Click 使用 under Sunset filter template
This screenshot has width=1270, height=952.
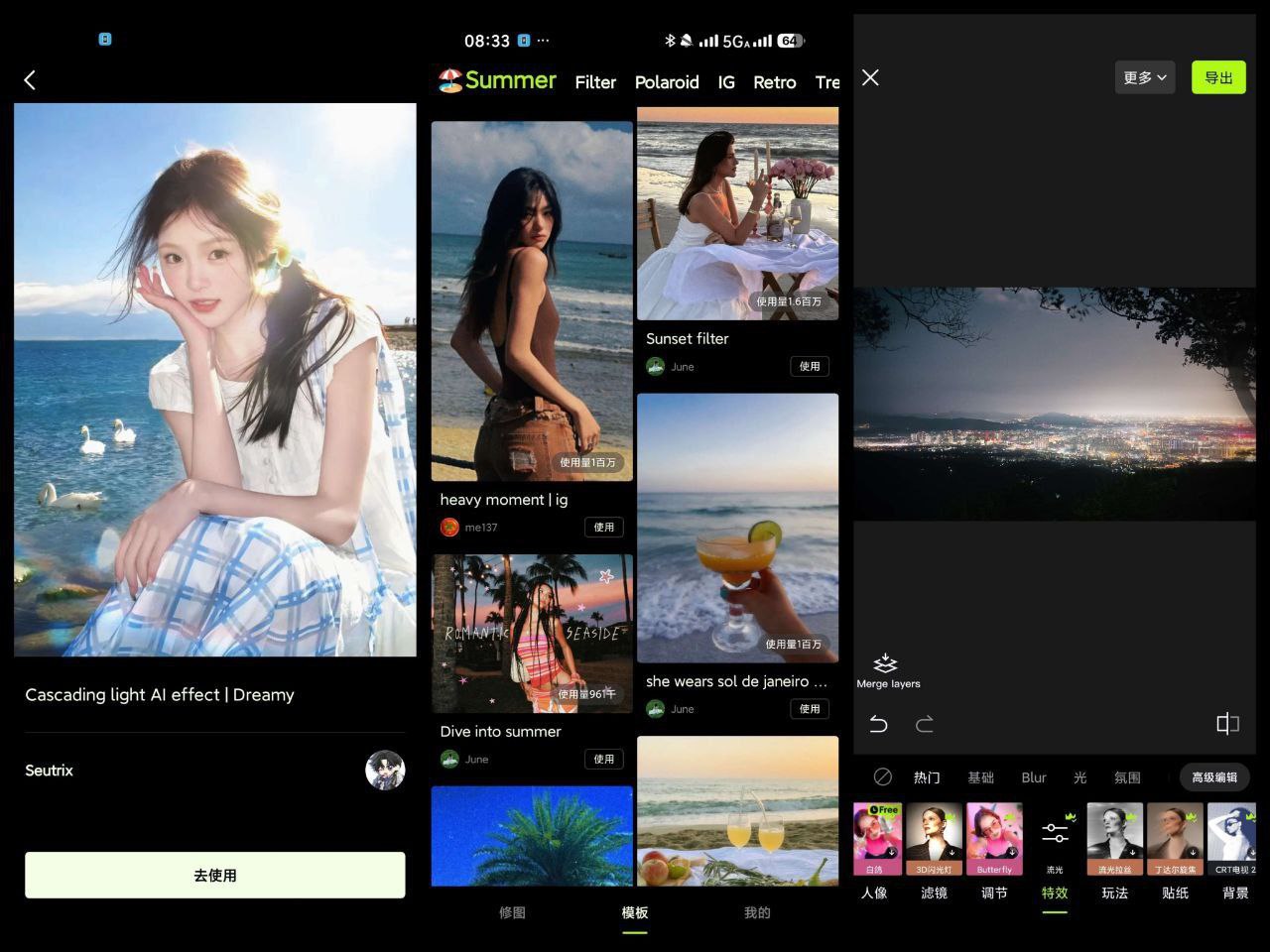pos(810,366)
